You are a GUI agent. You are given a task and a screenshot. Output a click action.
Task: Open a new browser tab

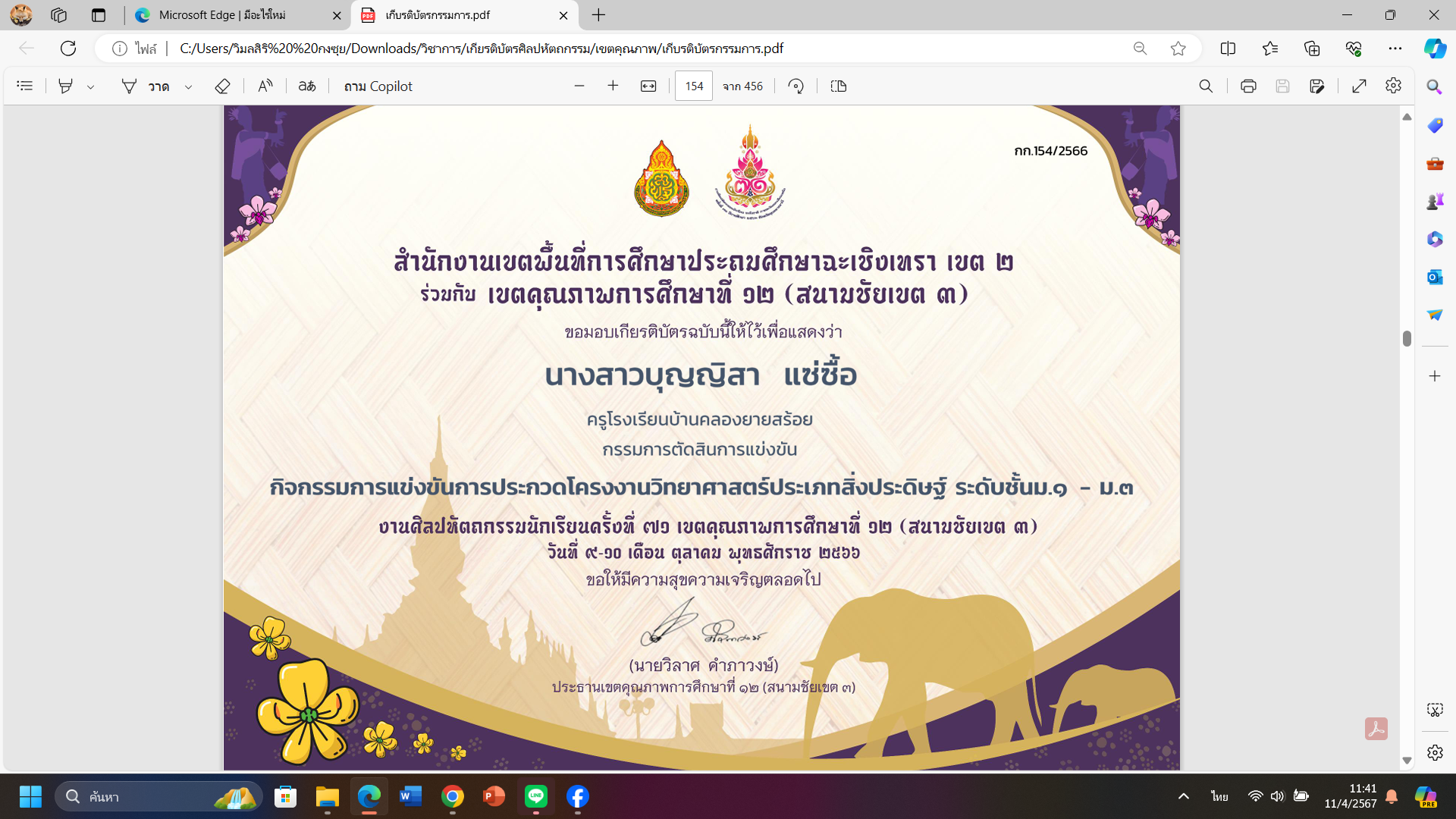pos(598,15)
